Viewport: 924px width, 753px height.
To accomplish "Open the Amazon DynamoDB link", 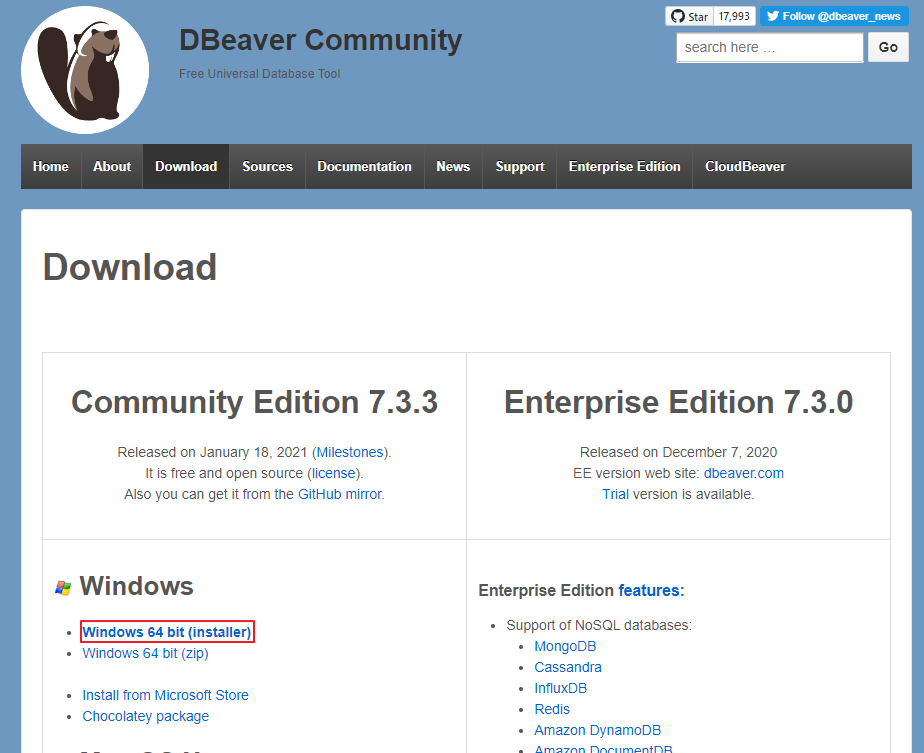I will coord(598,731).
